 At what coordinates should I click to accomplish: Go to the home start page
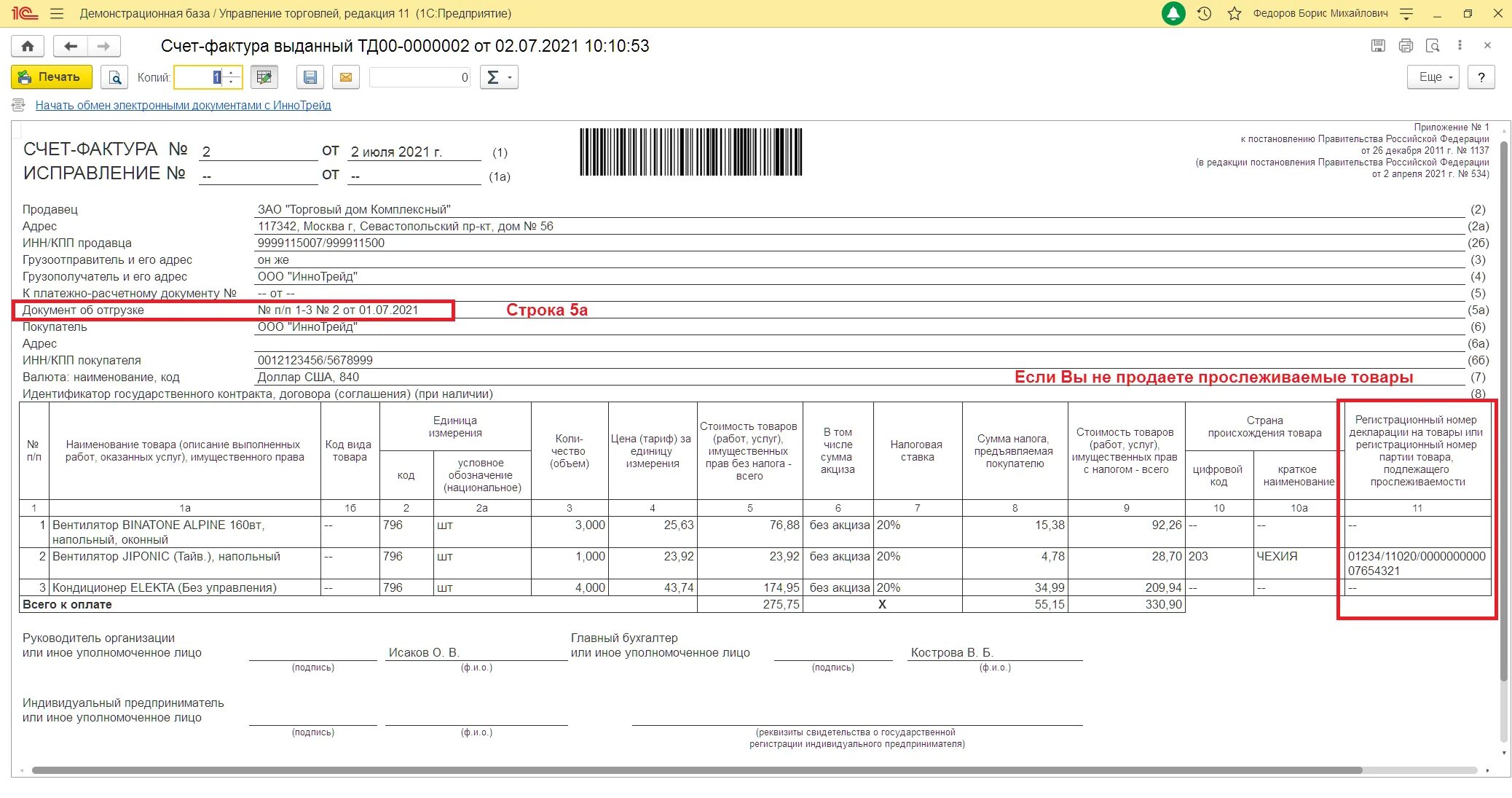coord(28,46)
